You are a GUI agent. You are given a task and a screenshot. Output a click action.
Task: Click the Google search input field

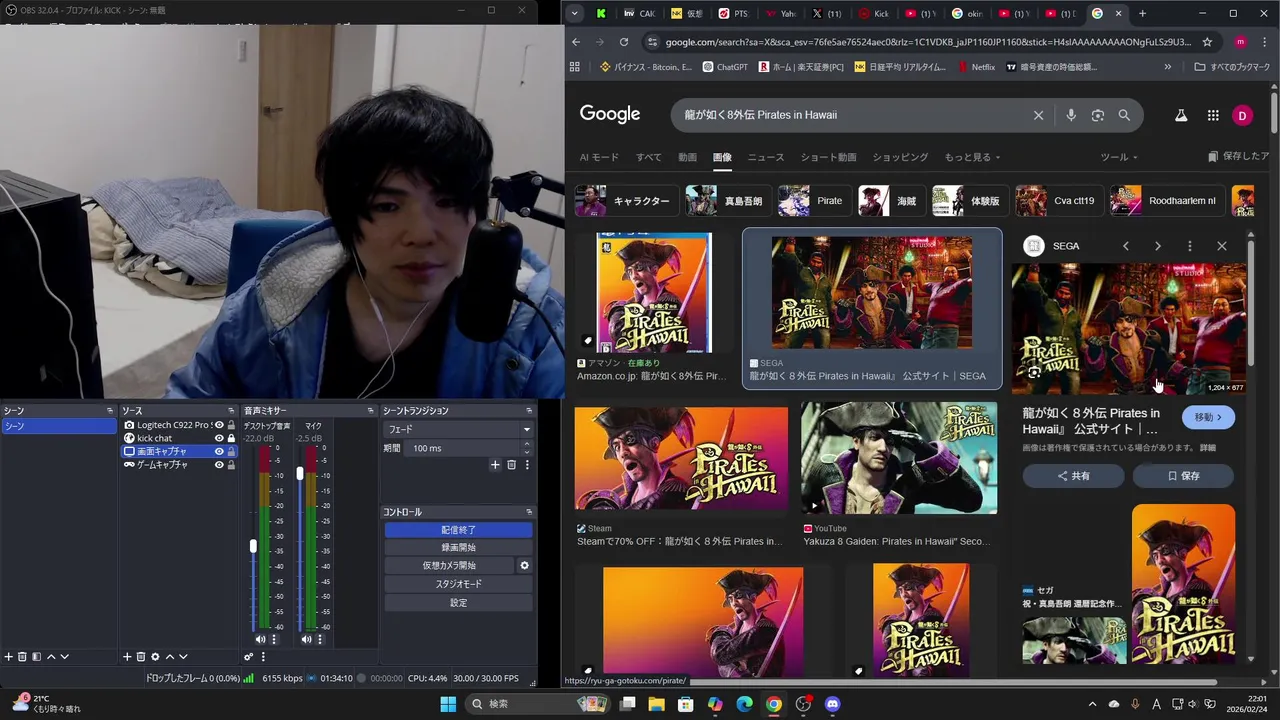[855, 115]
